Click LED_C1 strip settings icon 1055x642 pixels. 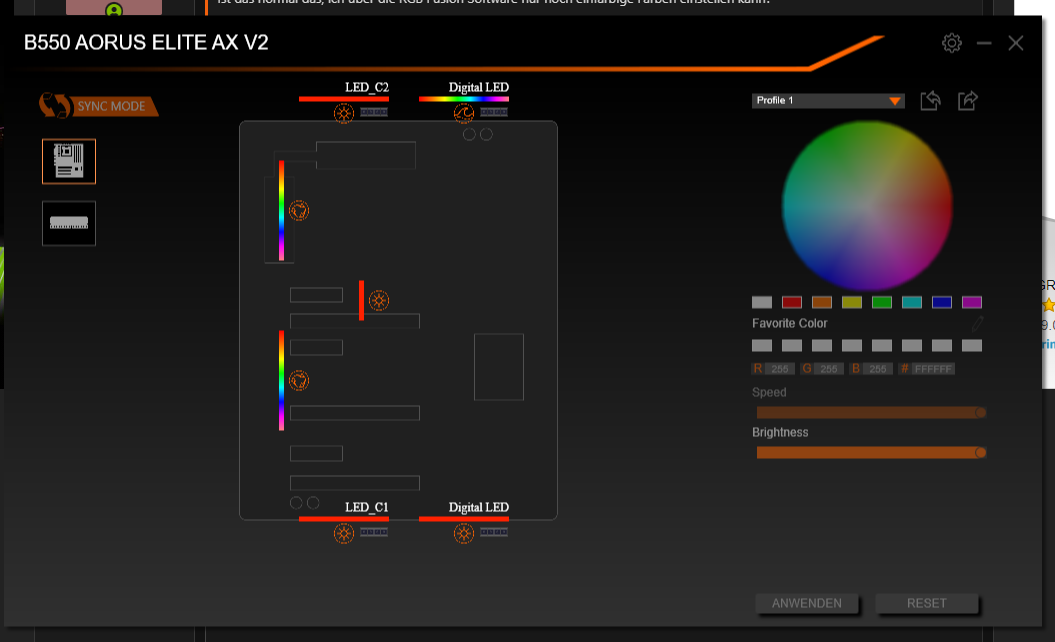point(374,532)
